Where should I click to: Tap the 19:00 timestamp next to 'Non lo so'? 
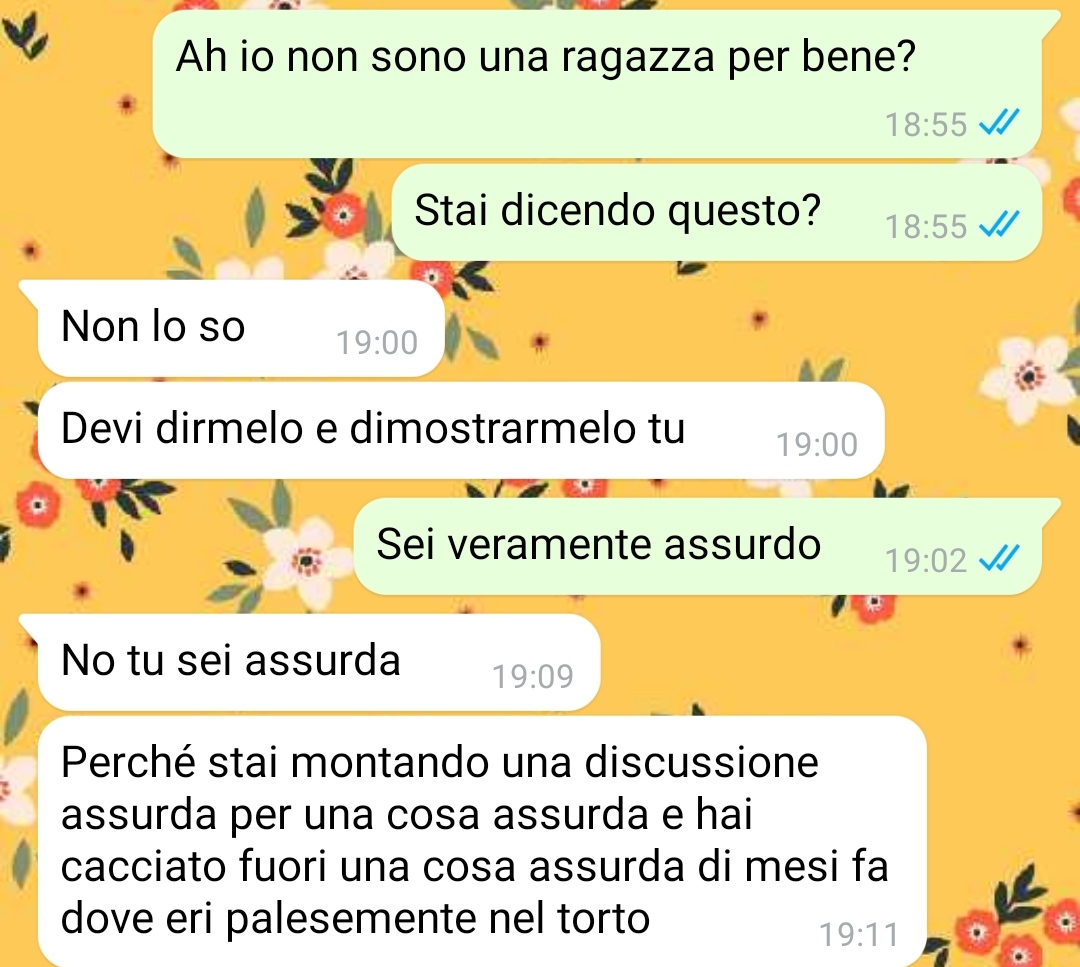tap(377, 342)
